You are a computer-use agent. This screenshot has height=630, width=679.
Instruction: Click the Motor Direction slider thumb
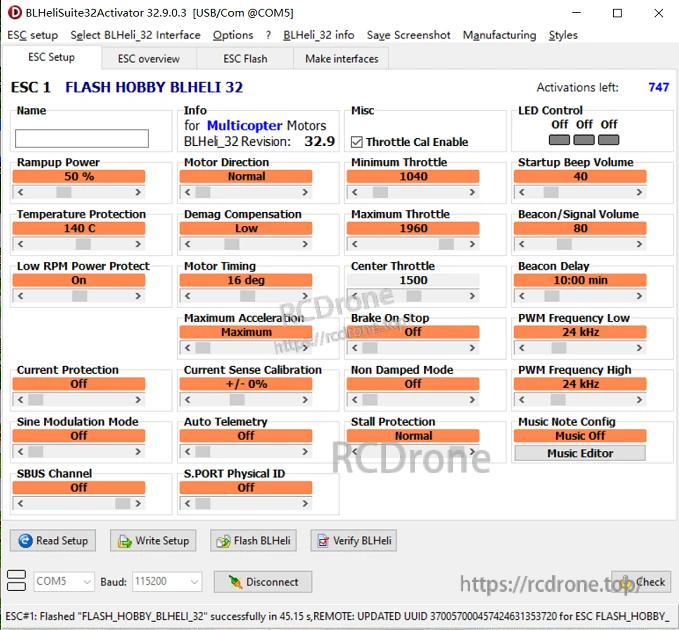tap(203, 192)
